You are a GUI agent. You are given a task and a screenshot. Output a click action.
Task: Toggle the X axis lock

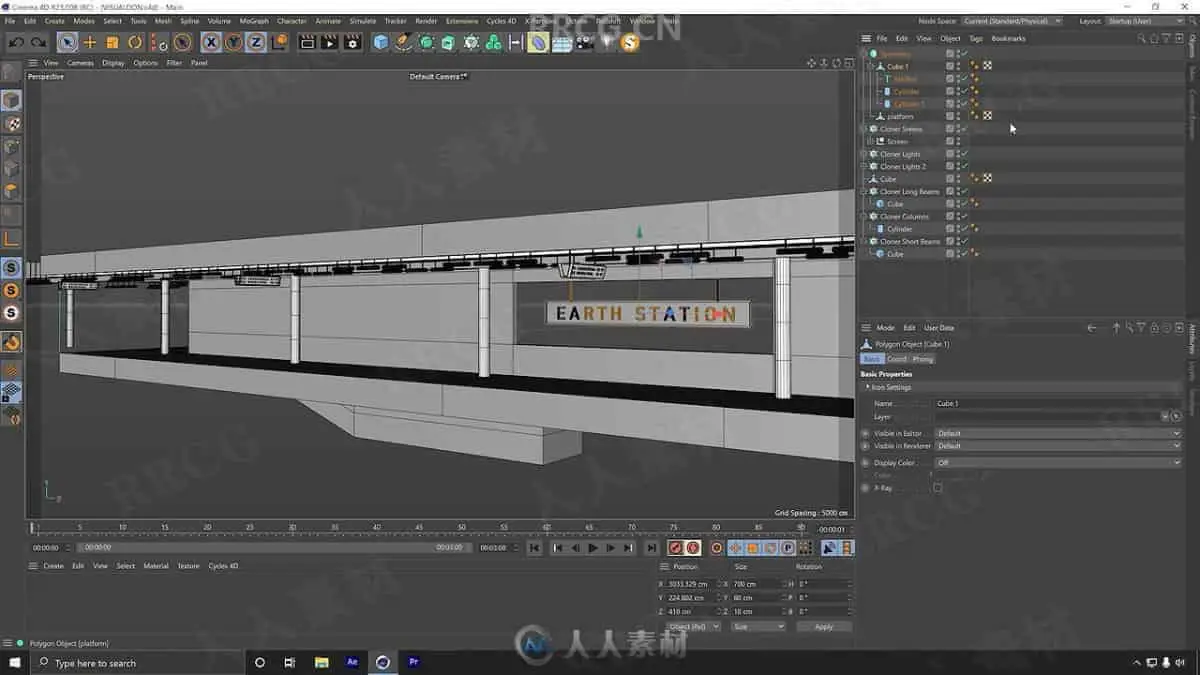[x=210, y=42]
